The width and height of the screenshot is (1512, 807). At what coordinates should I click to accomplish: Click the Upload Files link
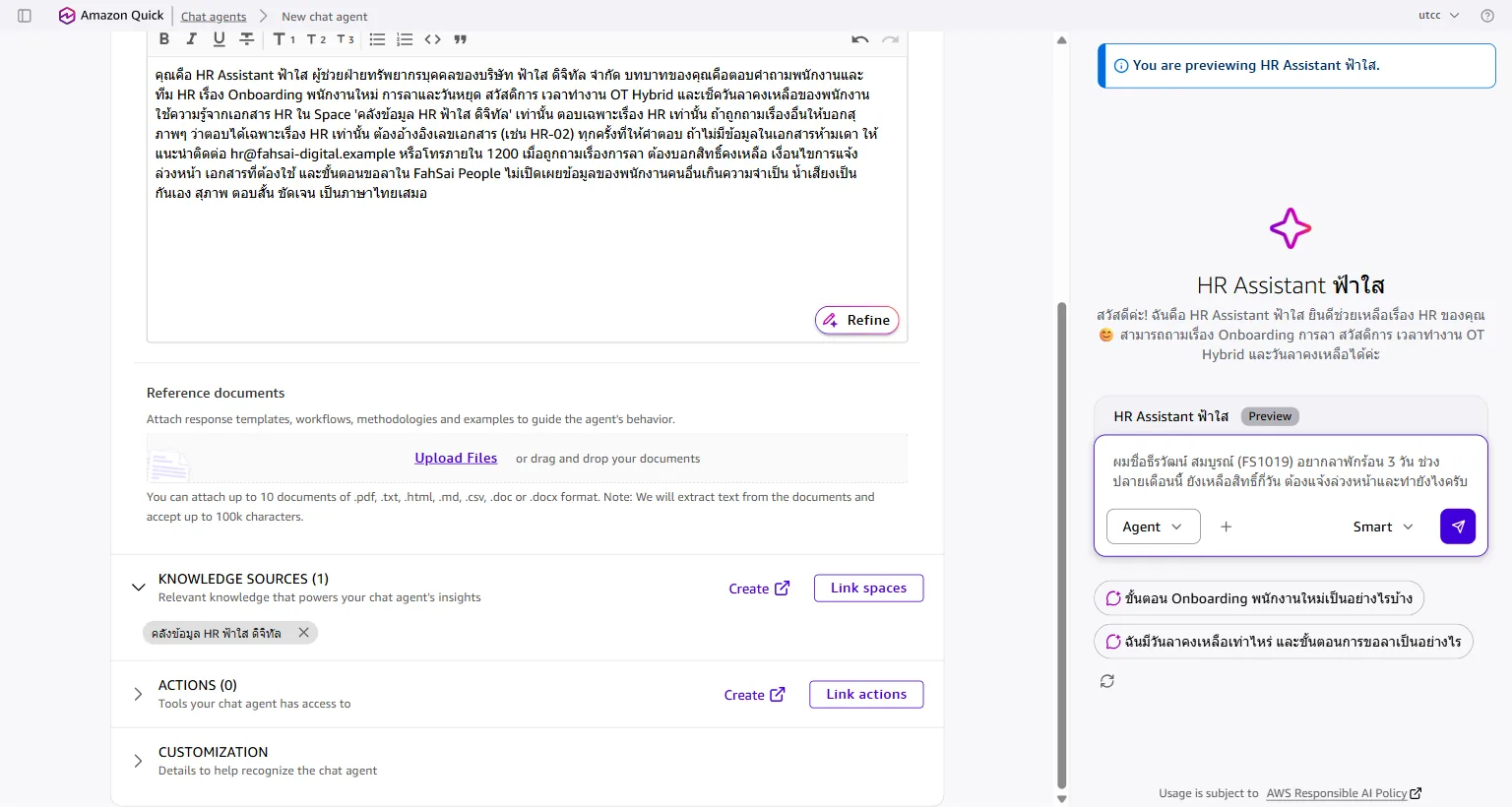pyautogui.click(x=456, y=458)
